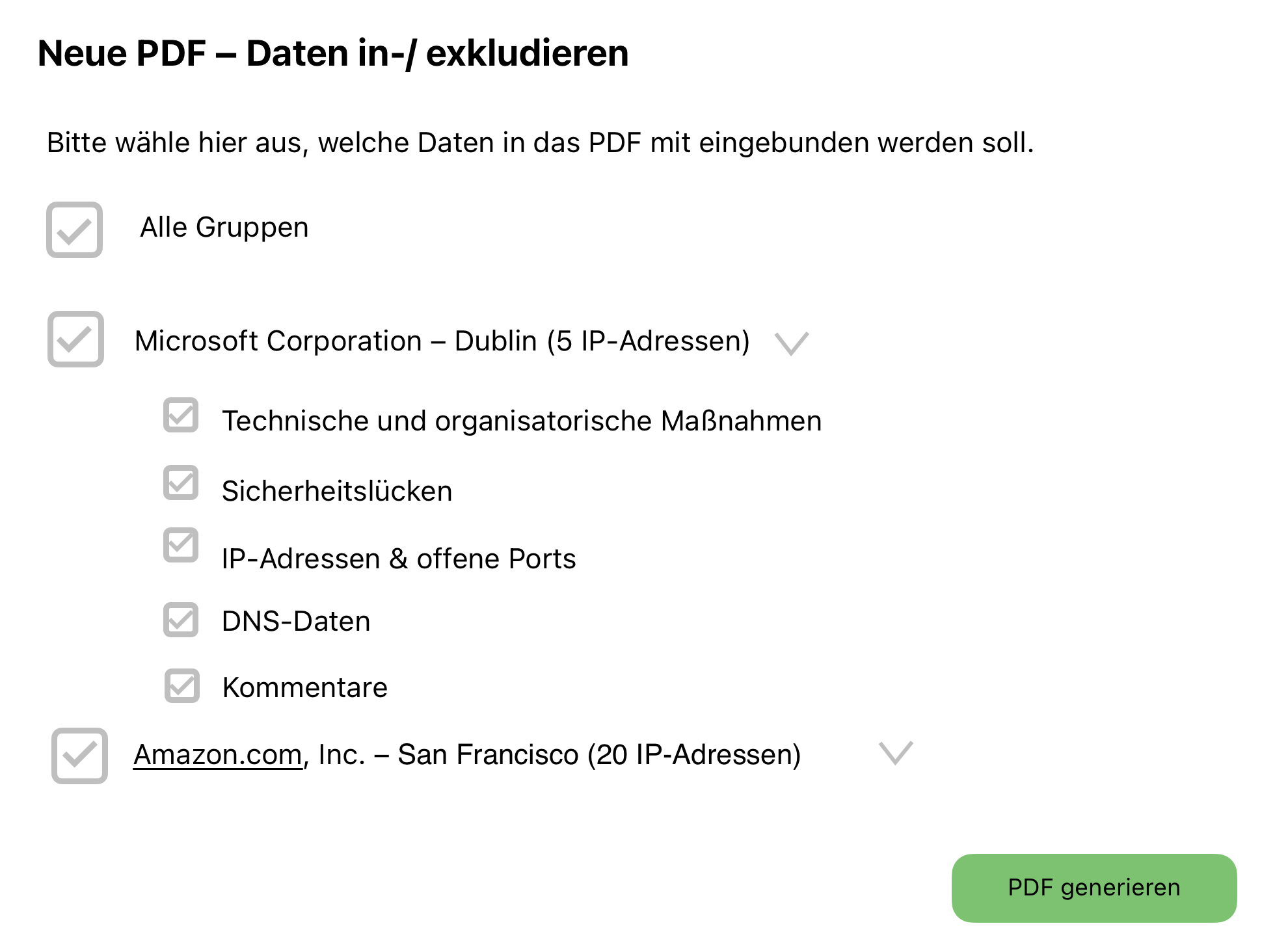
Task: Click the Alle Gruppen label text
Action: (x=224, y=228)
